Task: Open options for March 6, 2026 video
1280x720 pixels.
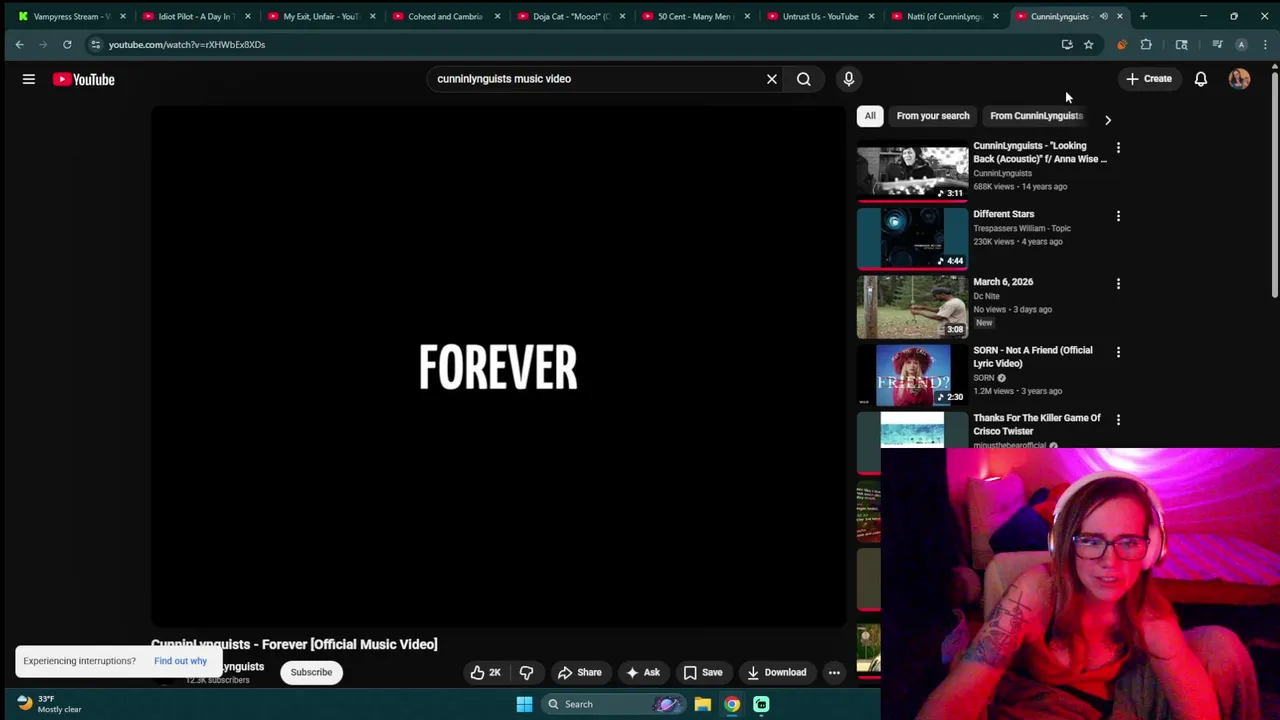Action: pyautogui.click(x=1118, y=284)
